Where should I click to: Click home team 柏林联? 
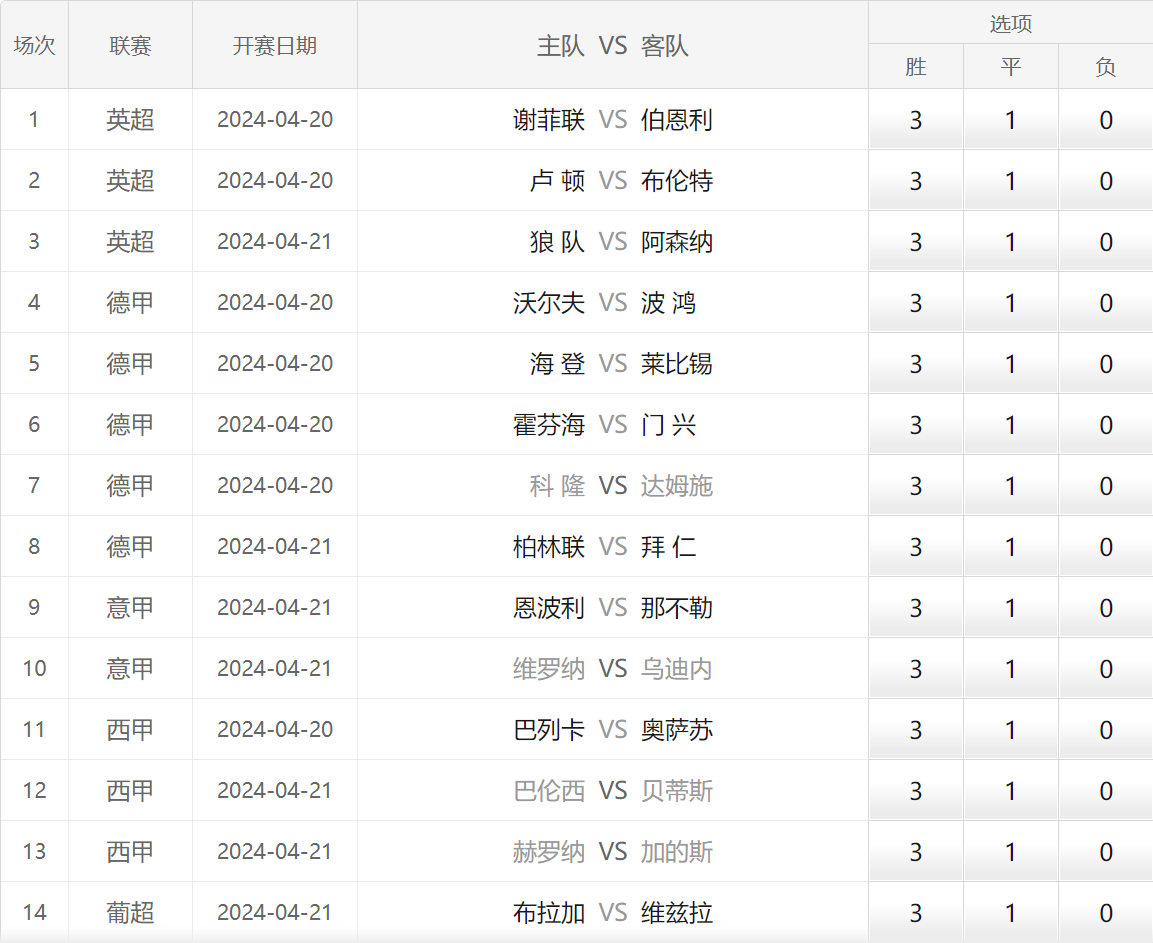(x=549, y=547)
